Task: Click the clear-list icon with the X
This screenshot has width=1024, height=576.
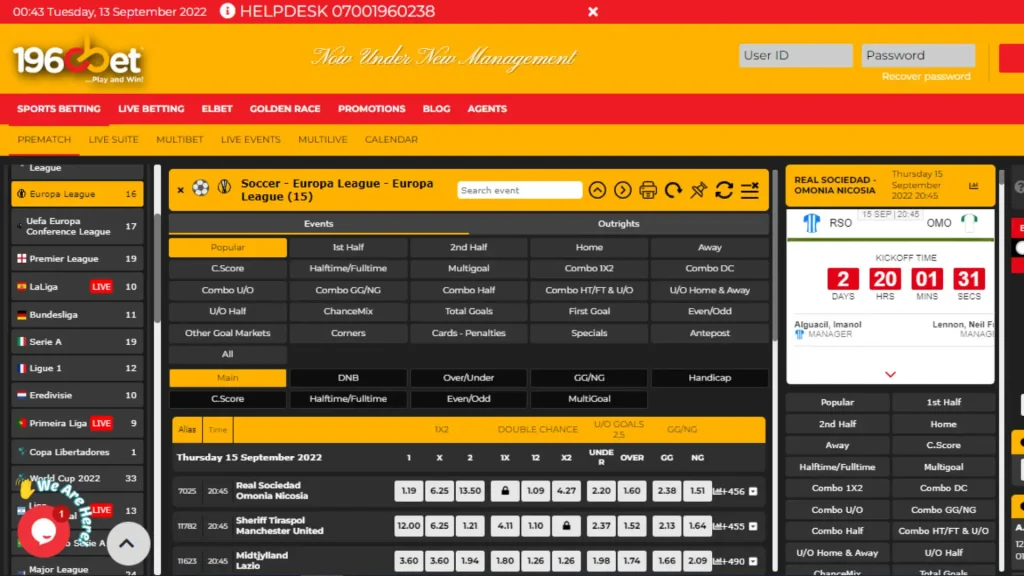Action: (x=750, y=190)
